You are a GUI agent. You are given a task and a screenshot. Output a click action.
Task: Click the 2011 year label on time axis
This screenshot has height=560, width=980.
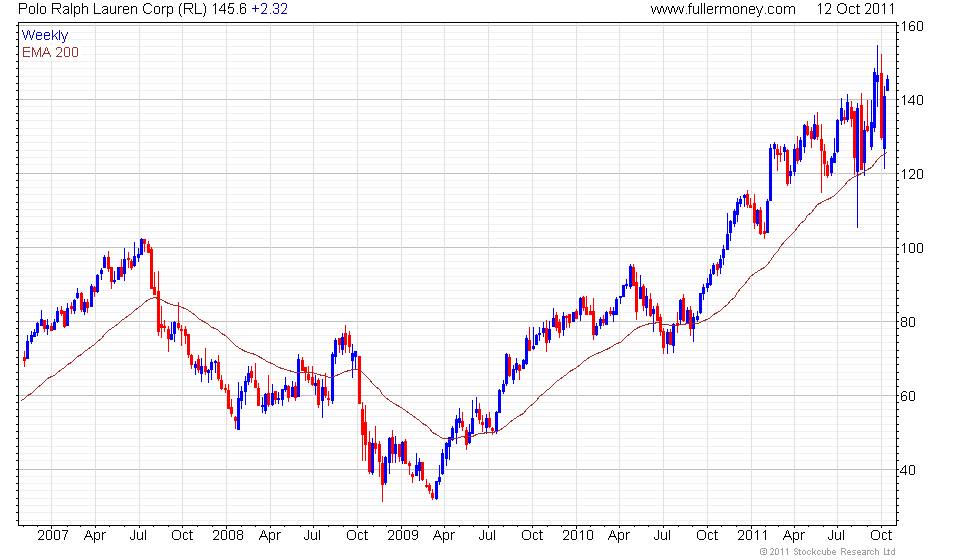pyautogui.click(x=752, y=536)
